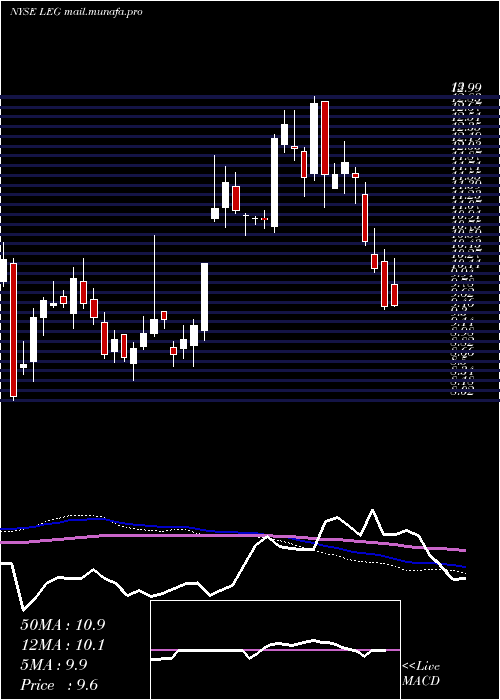The height and width of the screenshot is (700, 500).
Task: Open the Live MACD inset chart panel
Action: [x=275, y=650]
